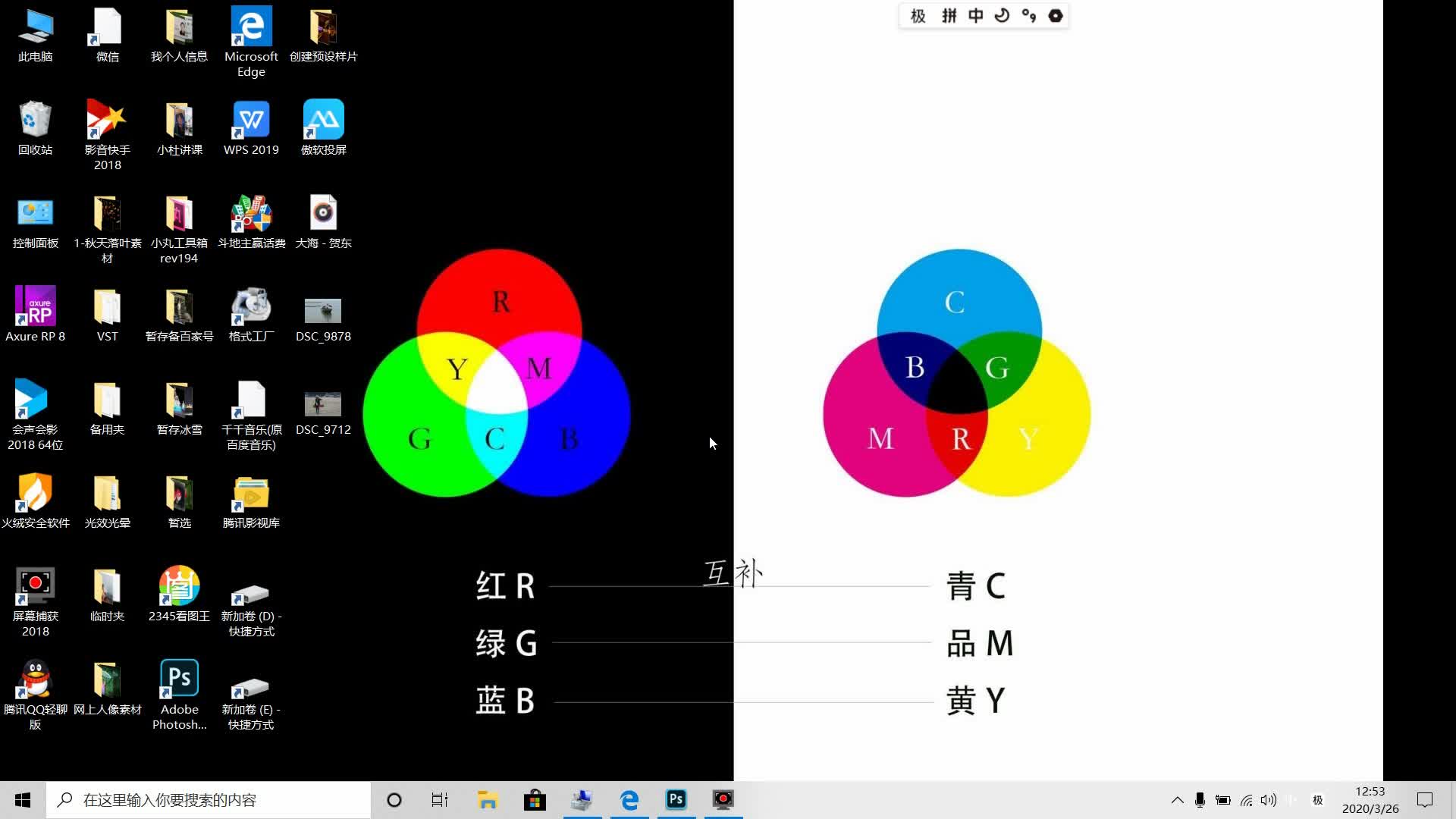The height and width of the screenshot is (819, 1456).
Task: Toggle punctuation mode in IME toolbar
Action: click(1028, 16)
